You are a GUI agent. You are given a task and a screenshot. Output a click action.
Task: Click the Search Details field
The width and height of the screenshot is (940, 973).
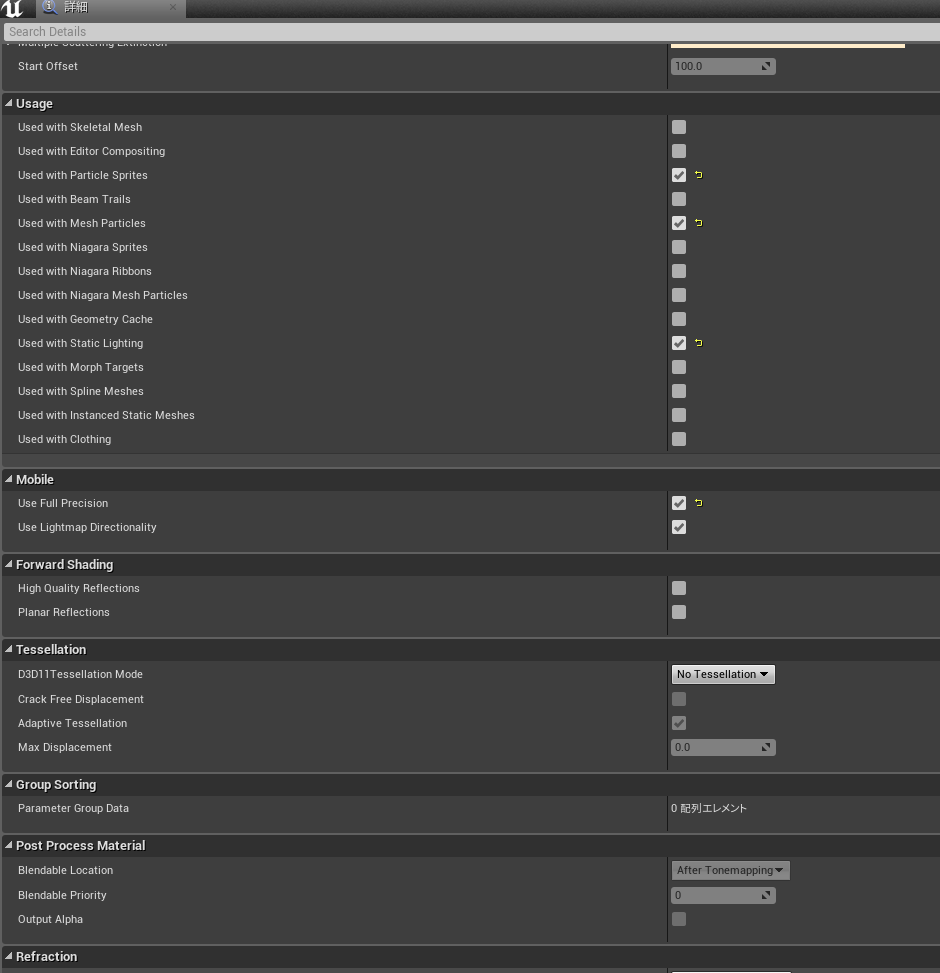(x=472, y=32)
